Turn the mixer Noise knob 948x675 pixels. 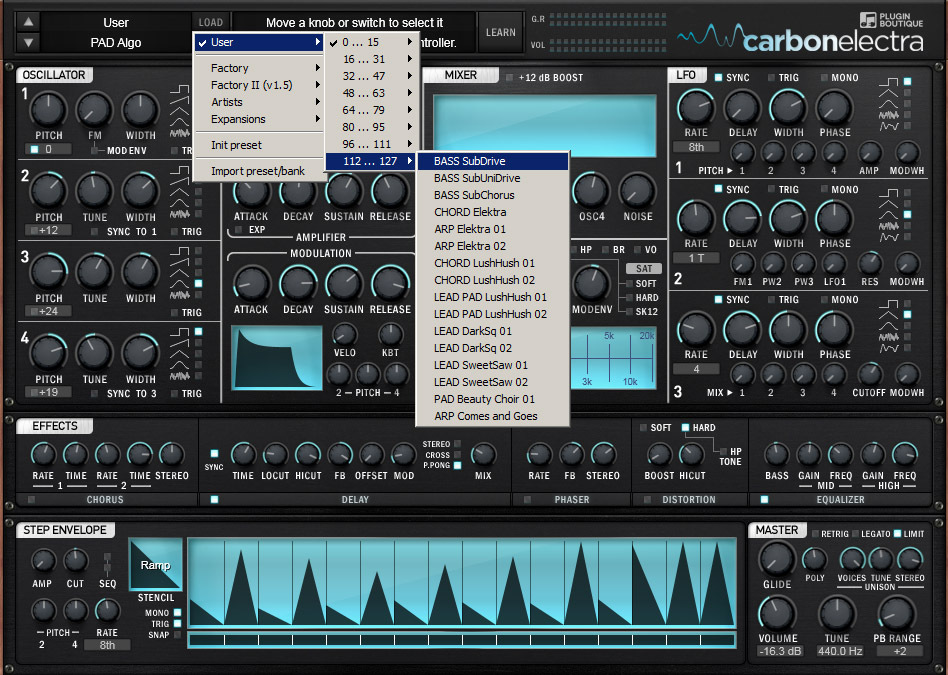637,191
